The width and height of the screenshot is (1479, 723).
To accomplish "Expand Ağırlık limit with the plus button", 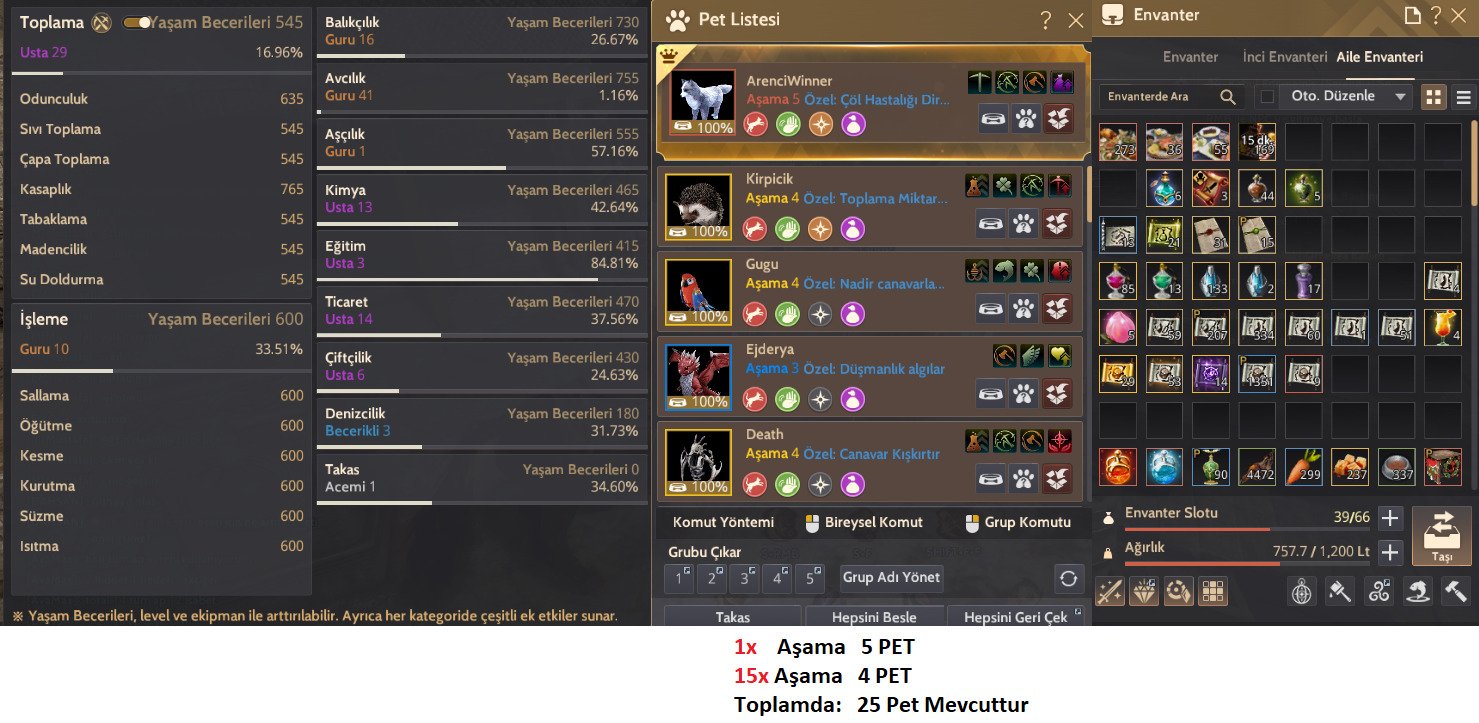I will (1390, 551).
